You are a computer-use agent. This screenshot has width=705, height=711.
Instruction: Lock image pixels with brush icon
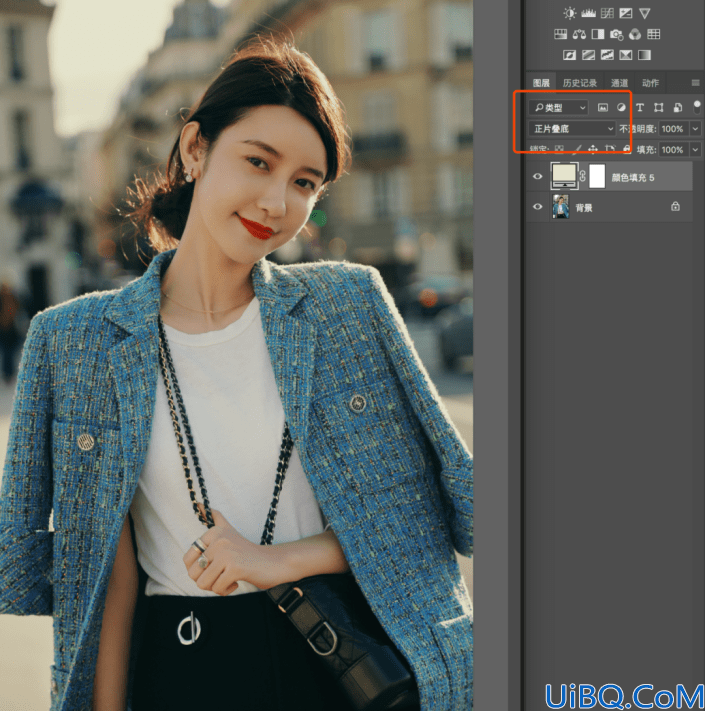coord(577,149)
